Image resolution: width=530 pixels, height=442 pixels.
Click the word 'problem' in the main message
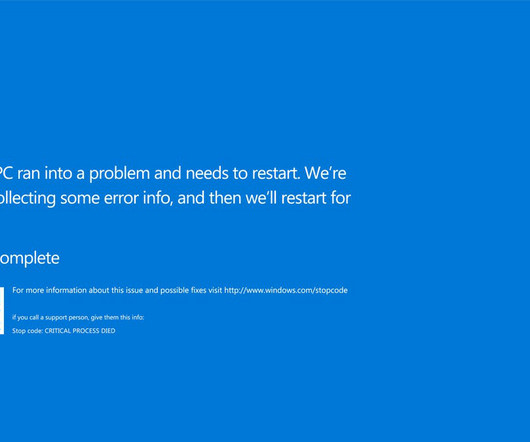click(x=119, y=174)
